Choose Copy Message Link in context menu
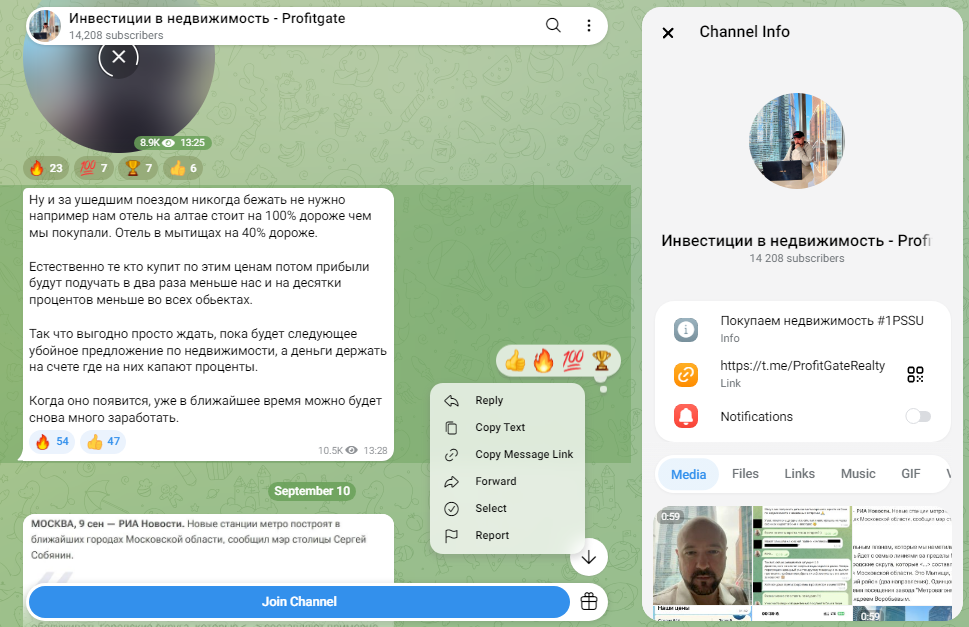 507,455
